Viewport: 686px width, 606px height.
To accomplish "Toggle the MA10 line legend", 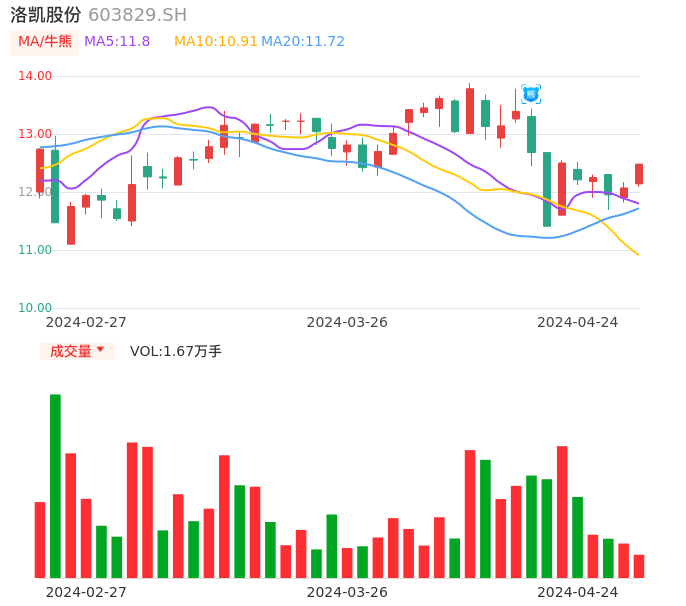I will [215, 42].
